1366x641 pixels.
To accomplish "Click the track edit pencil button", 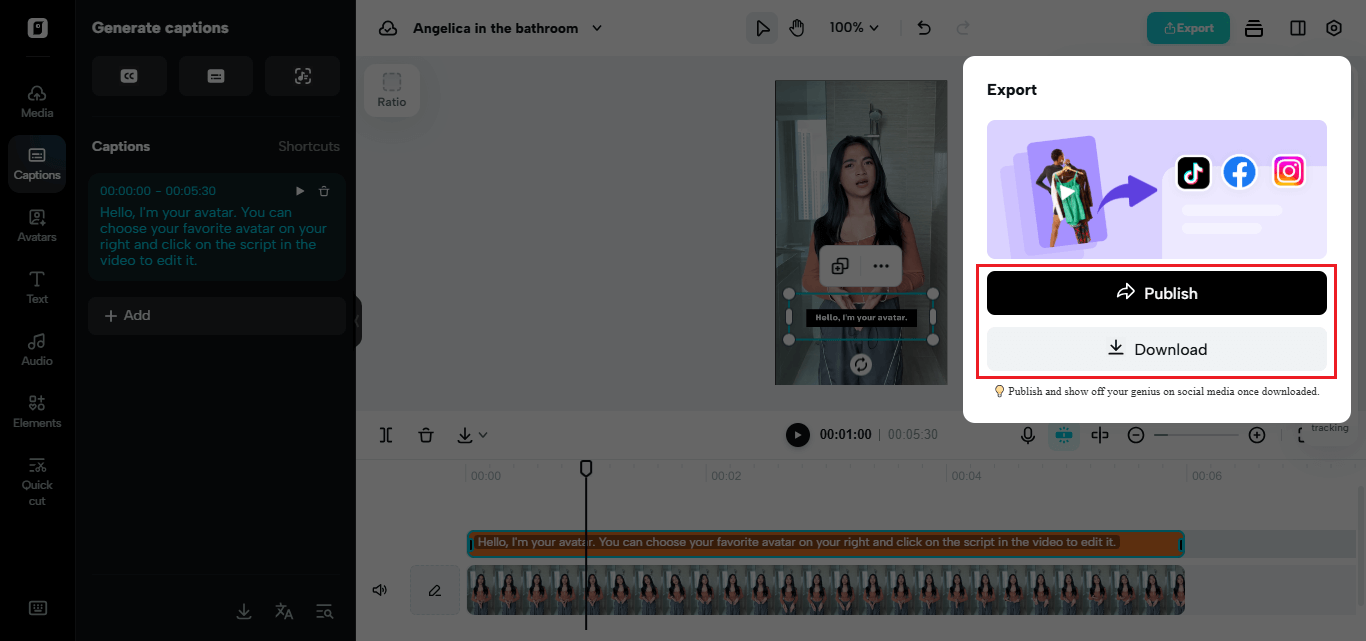I will (435, 590).
